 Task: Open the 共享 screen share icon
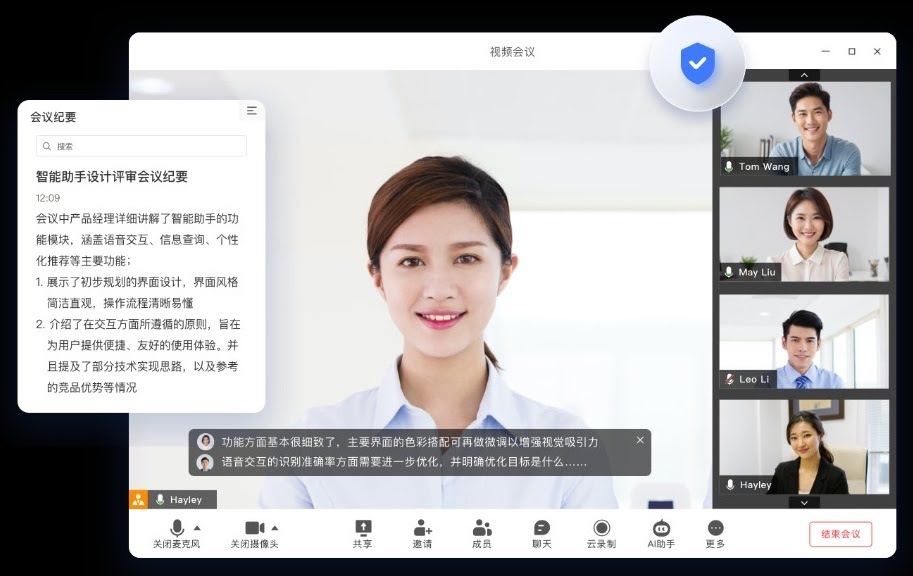point(363,527)
